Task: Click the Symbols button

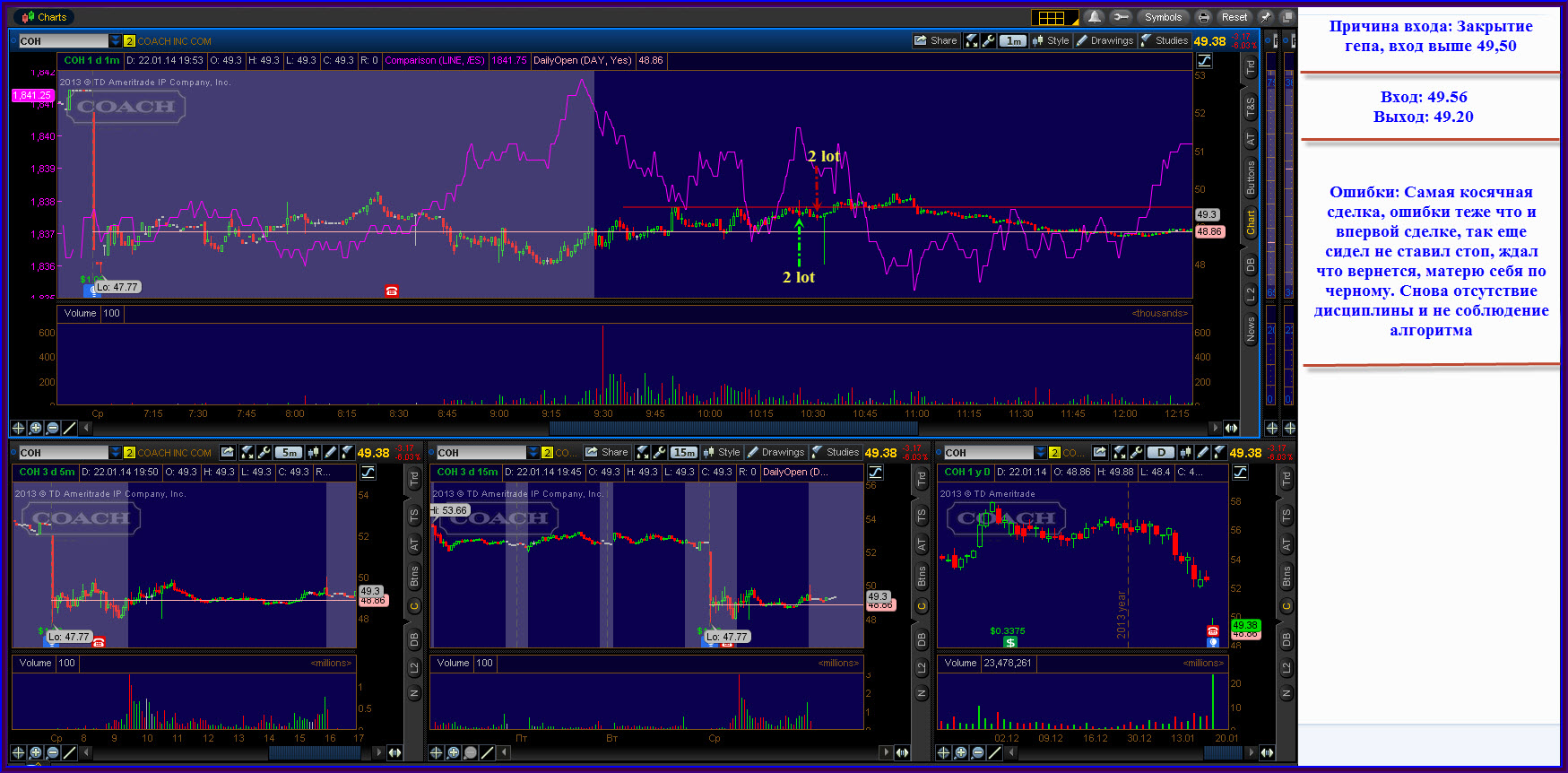Action: point(1163,17)
